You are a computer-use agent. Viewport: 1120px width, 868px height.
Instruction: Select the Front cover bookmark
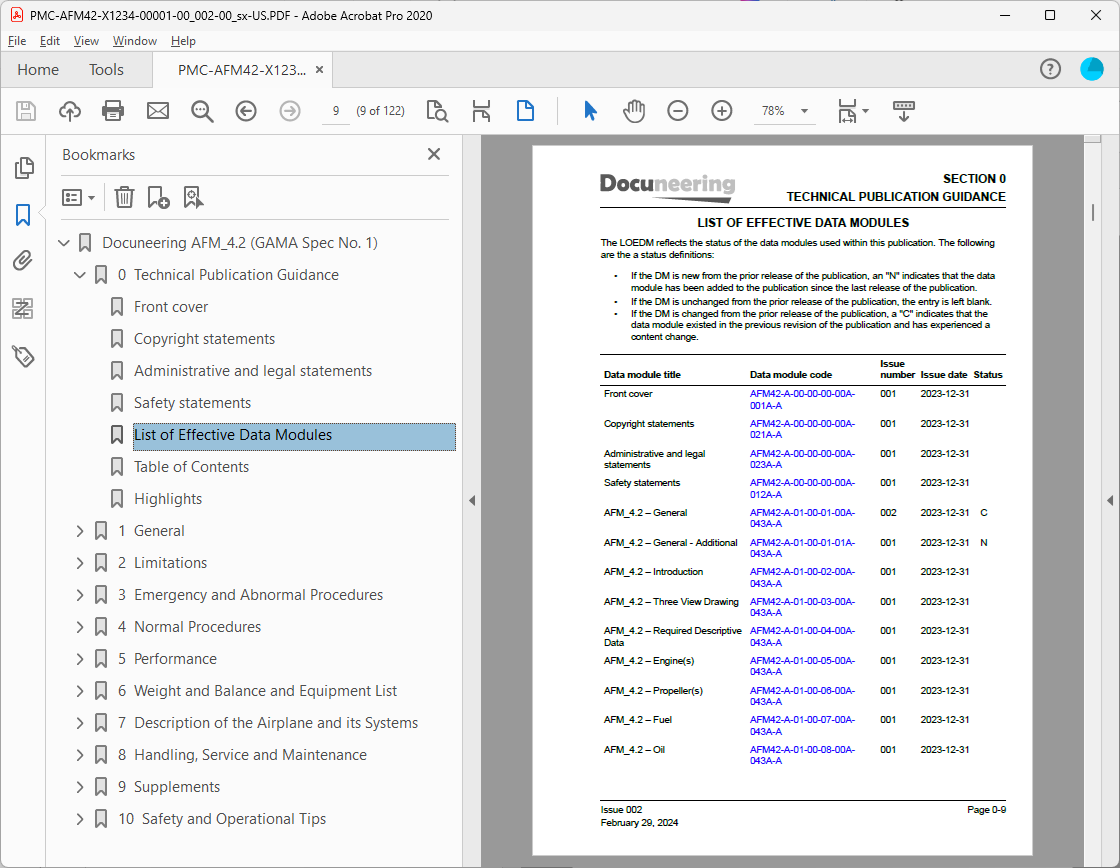[x=171, y=306]
